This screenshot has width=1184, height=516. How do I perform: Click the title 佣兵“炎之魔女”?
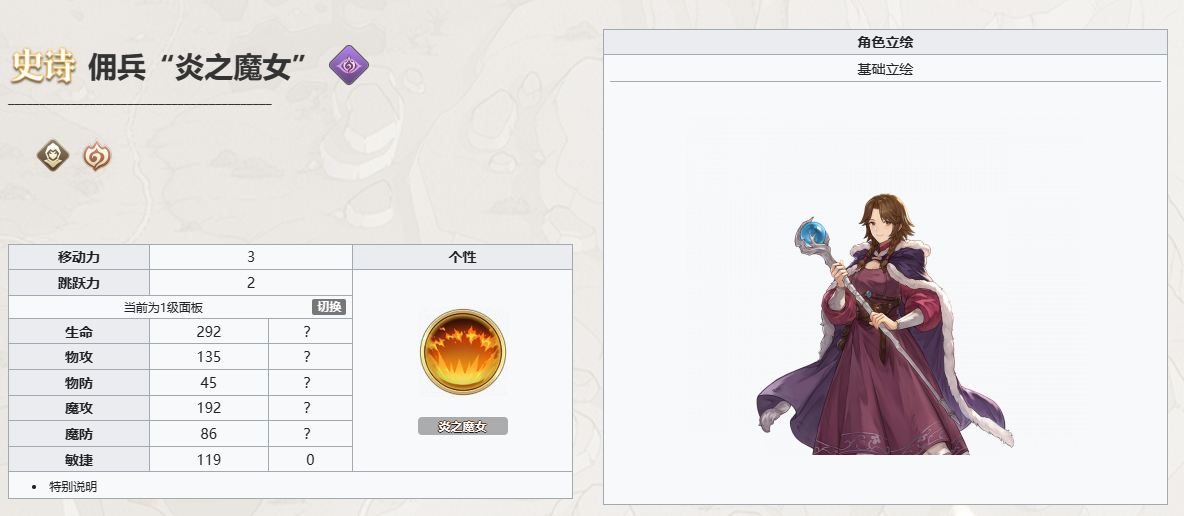197,68
